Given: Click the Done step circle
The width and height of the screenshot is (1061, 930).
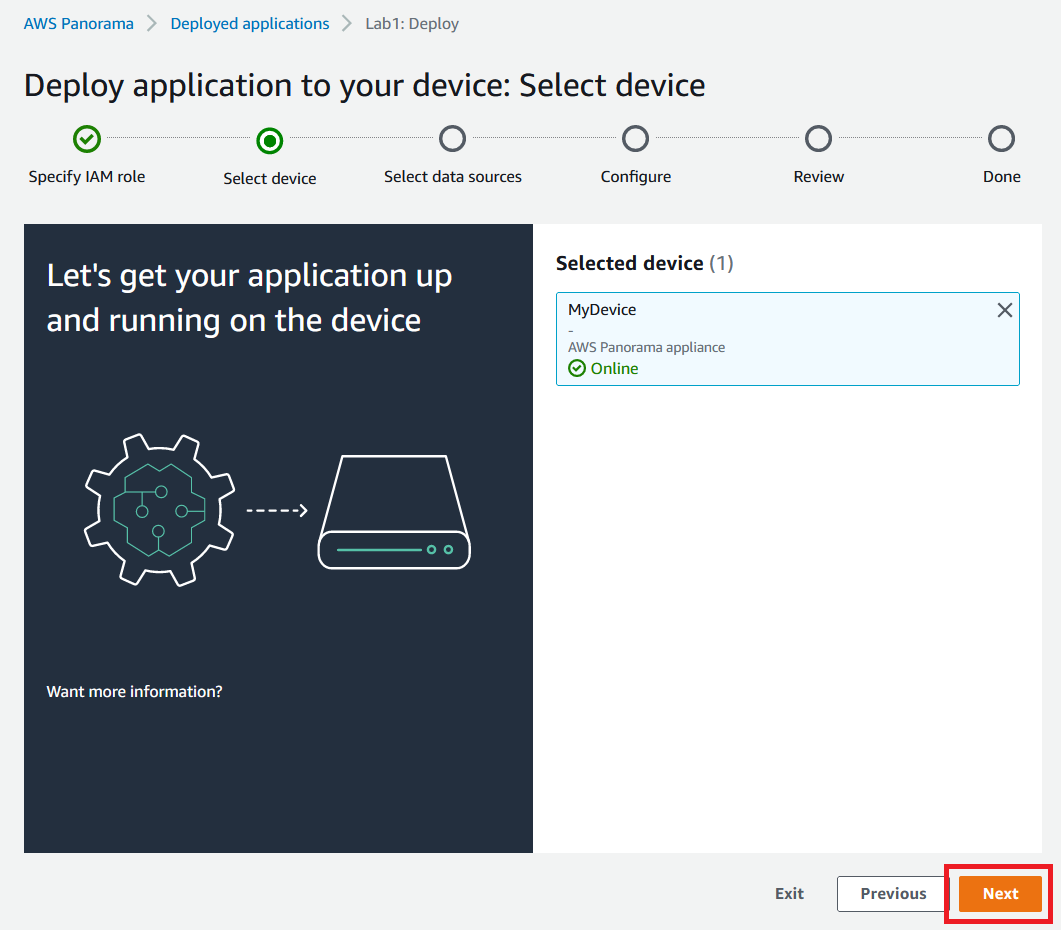Looking at the screenshot, I should [1001, 139].
